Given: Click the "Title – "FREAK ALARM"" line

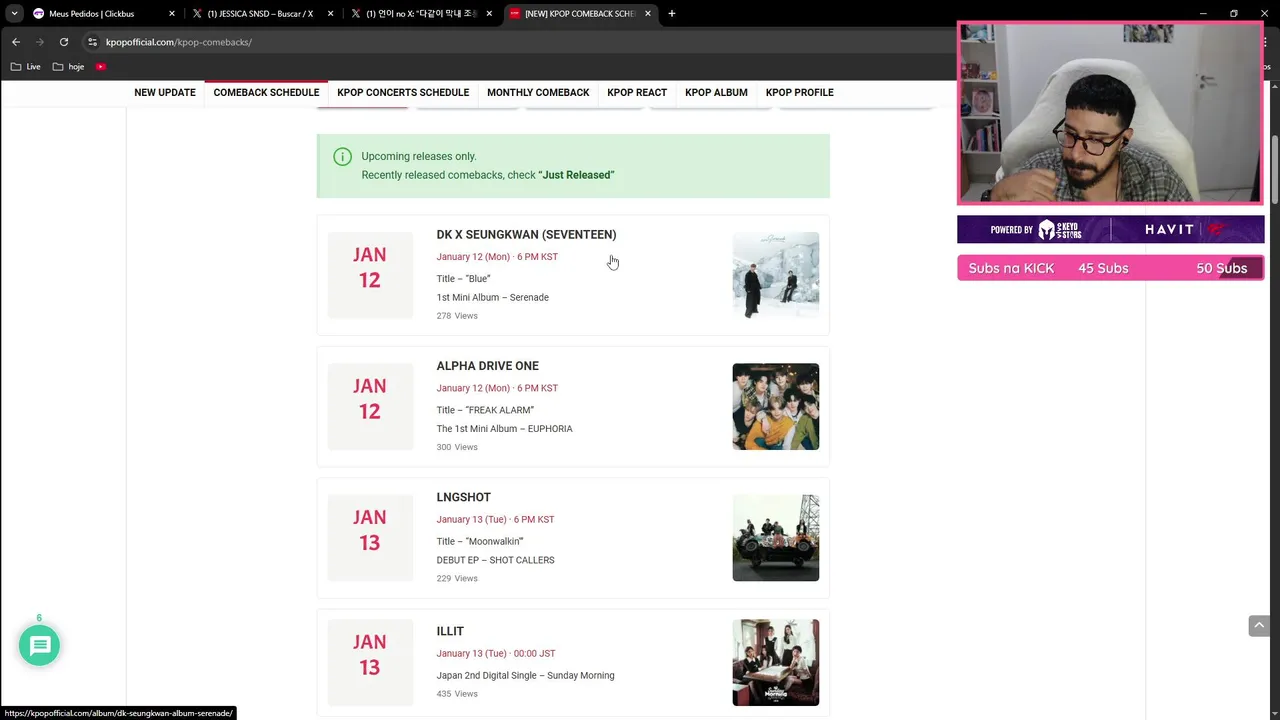Looking at the screenshot, I should [485, 410].
